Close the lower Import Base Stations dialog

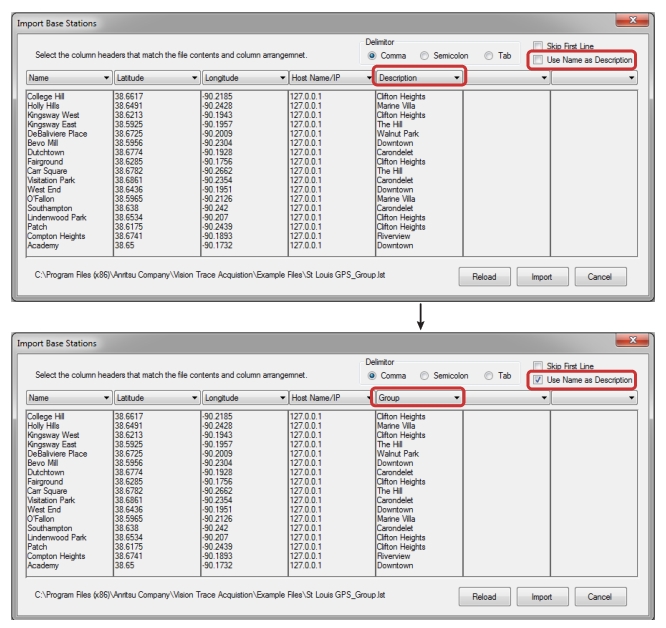point(632,341)
